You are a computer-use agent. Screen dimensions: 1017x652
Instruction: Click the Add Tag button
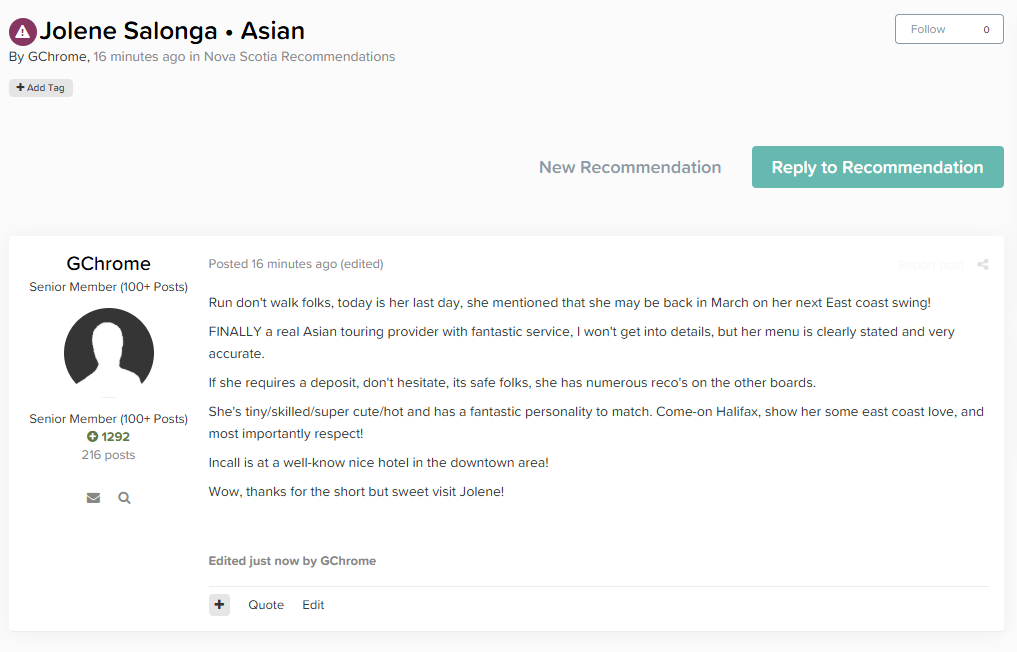click(x=41, y=88)
